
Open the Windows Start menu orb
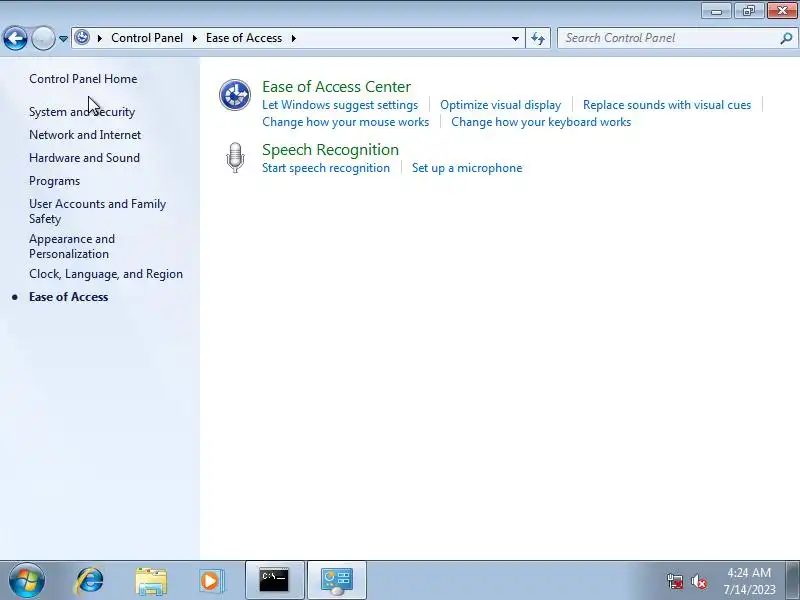point(27,581)
